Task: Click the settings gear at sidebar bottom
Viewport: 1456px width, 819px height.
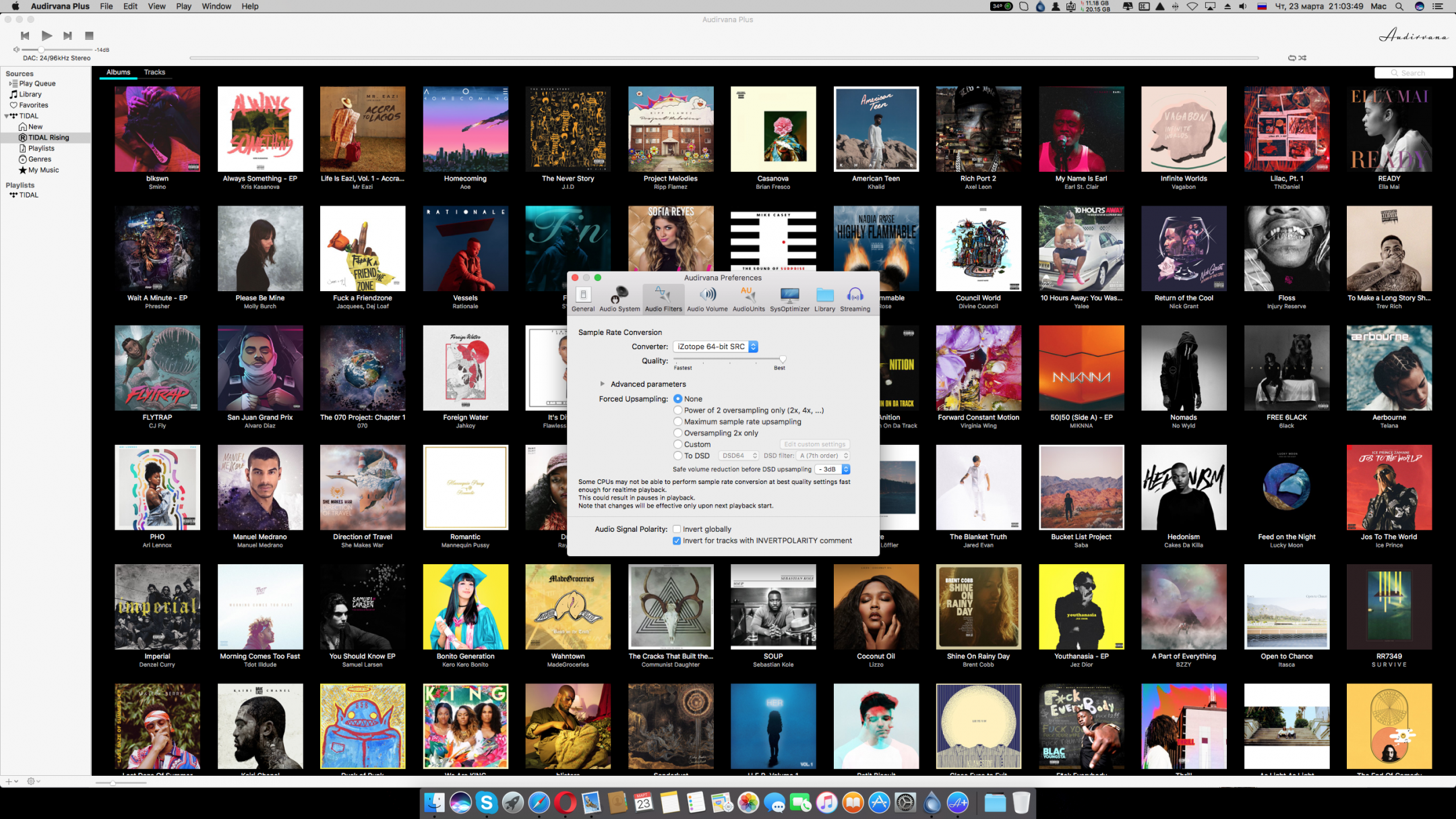Action: coord(31,781)
